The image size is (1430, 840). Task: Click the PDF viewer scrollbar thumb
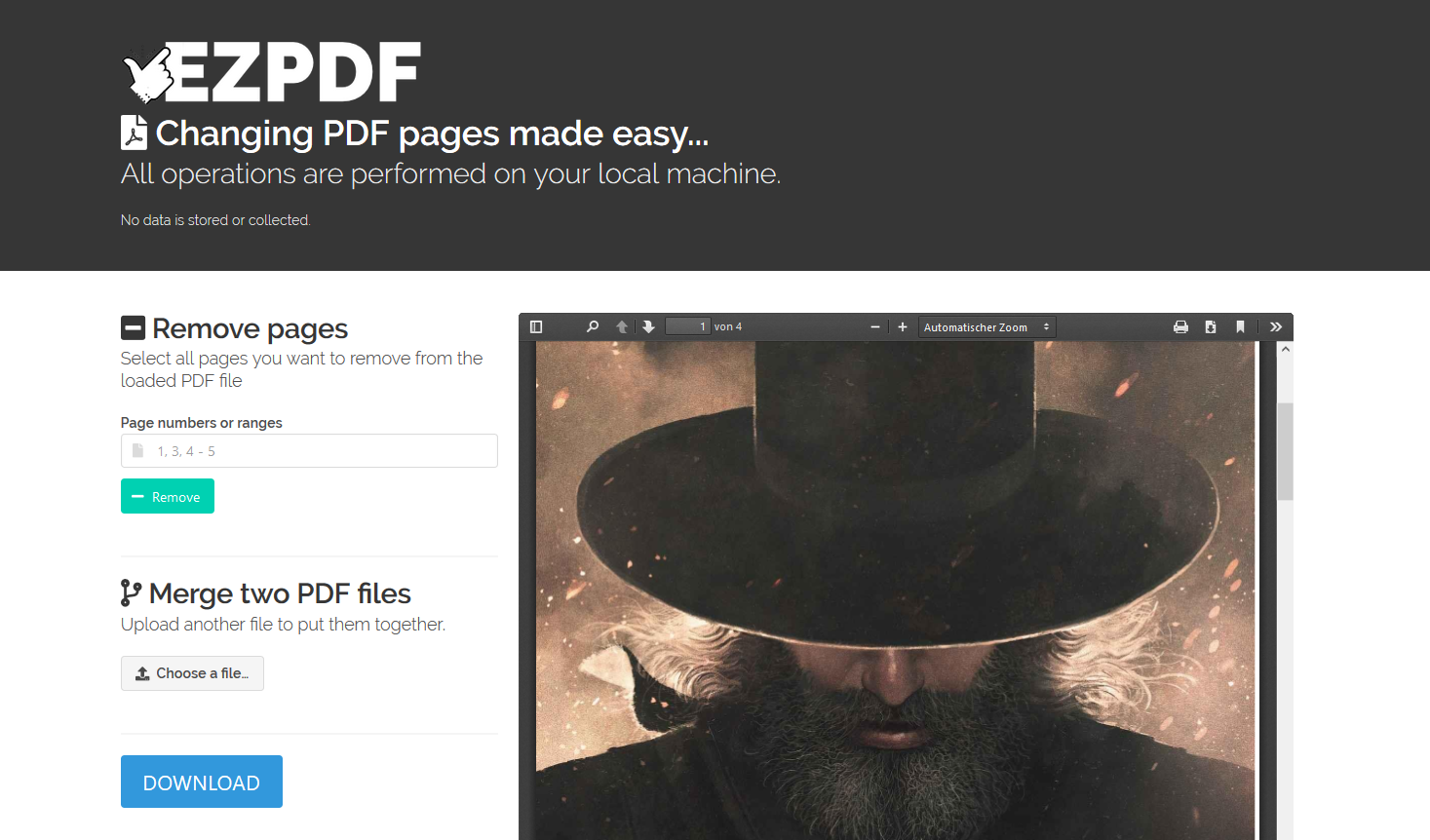(1285, 451)
